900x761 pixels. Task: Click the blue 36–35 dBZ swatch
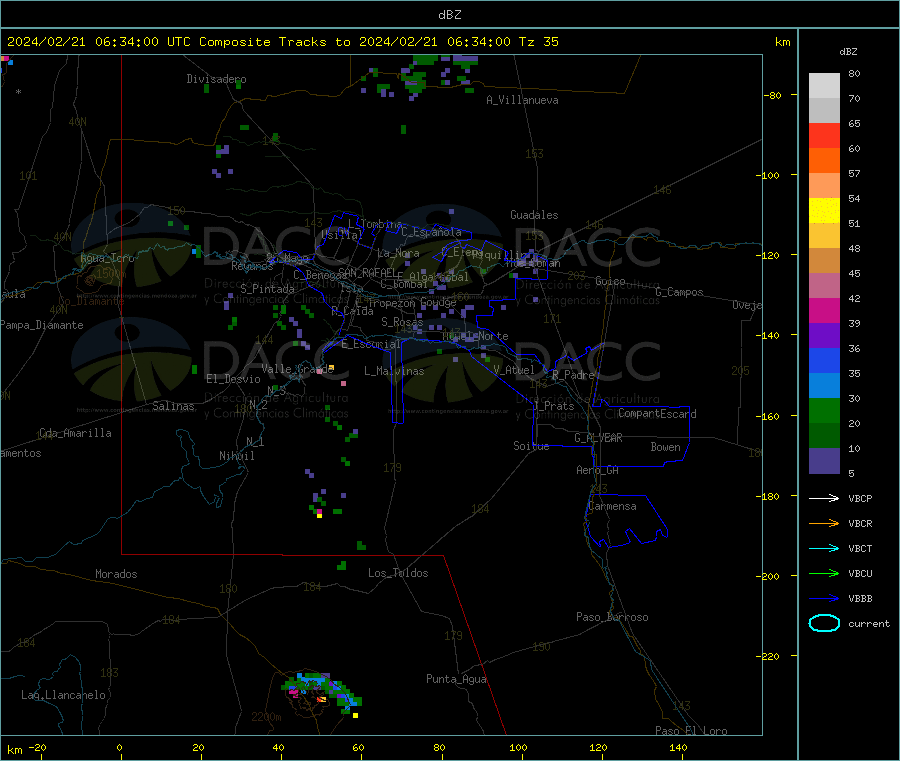(824, 361)
